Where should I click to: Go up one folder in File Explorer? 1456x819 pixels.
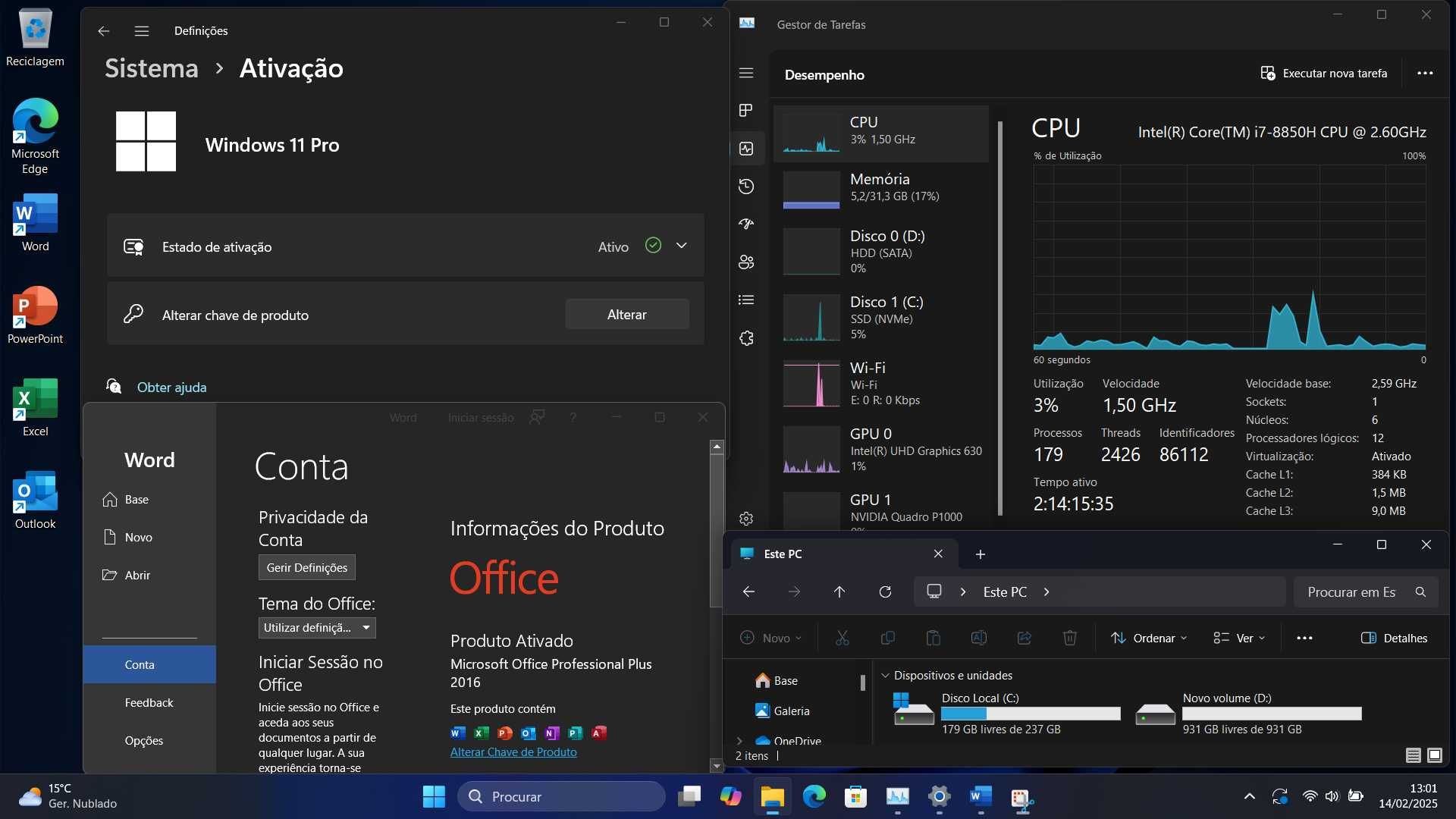(x=839, y=592)
